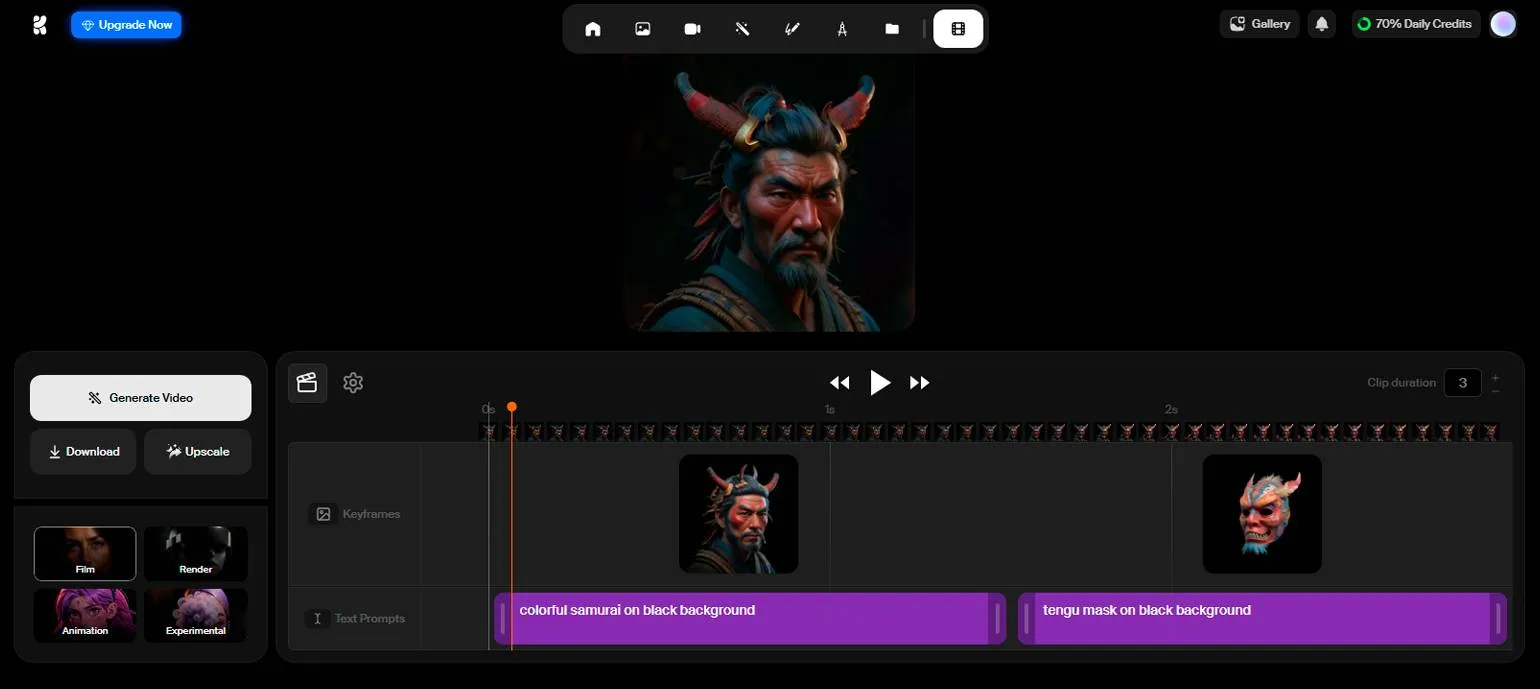The image size is (1540, 689).
Task: Click the notifications bell icon
Action: [x=1322, y=24]
